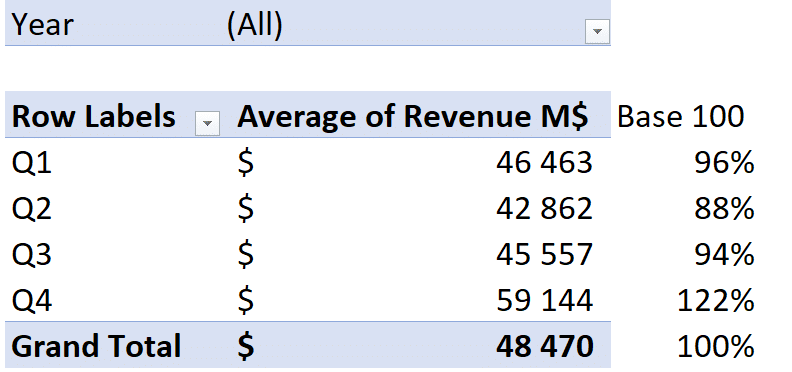Image resolution: width=792 pixels, height=372 pixels.
Task: Click the Q3 revenue value 45 557
Action: point(544,254)
